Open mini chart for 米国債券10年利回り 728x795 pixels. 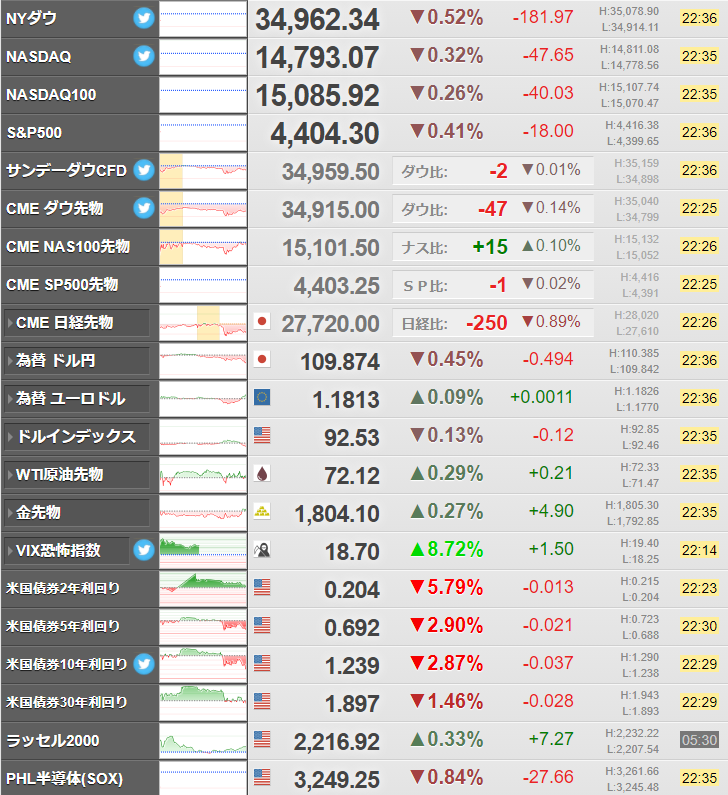(x=203, y=665)
